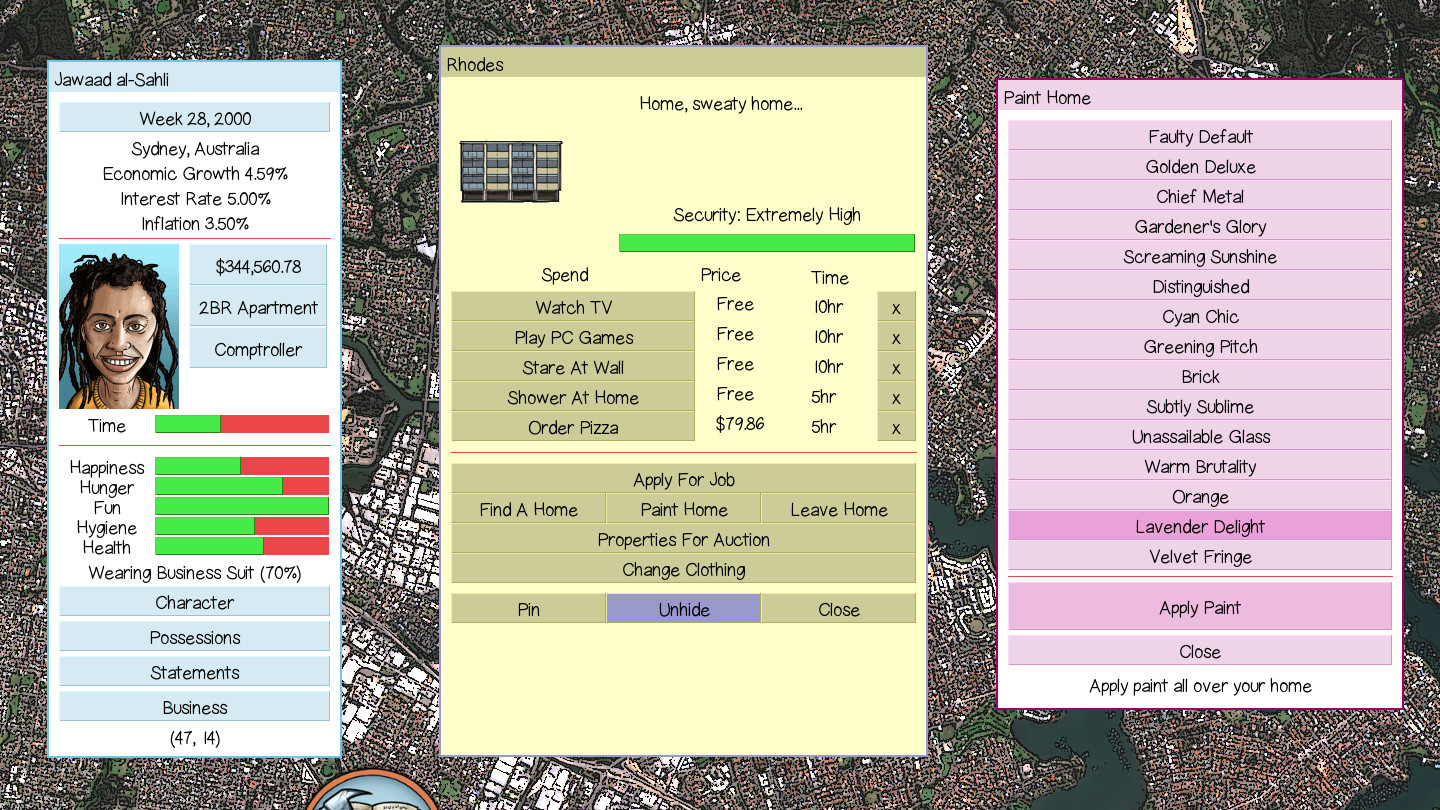Pin the Rhodes home window
The width and height of the screenshot is (1440, 810).
click(528, 609)
